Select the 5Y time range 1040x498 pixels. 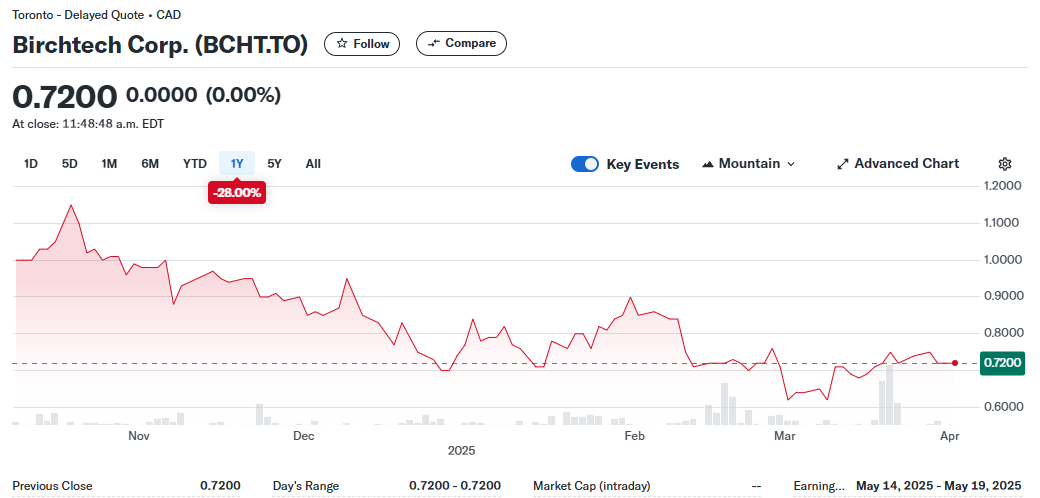click(x=275, y=164)
